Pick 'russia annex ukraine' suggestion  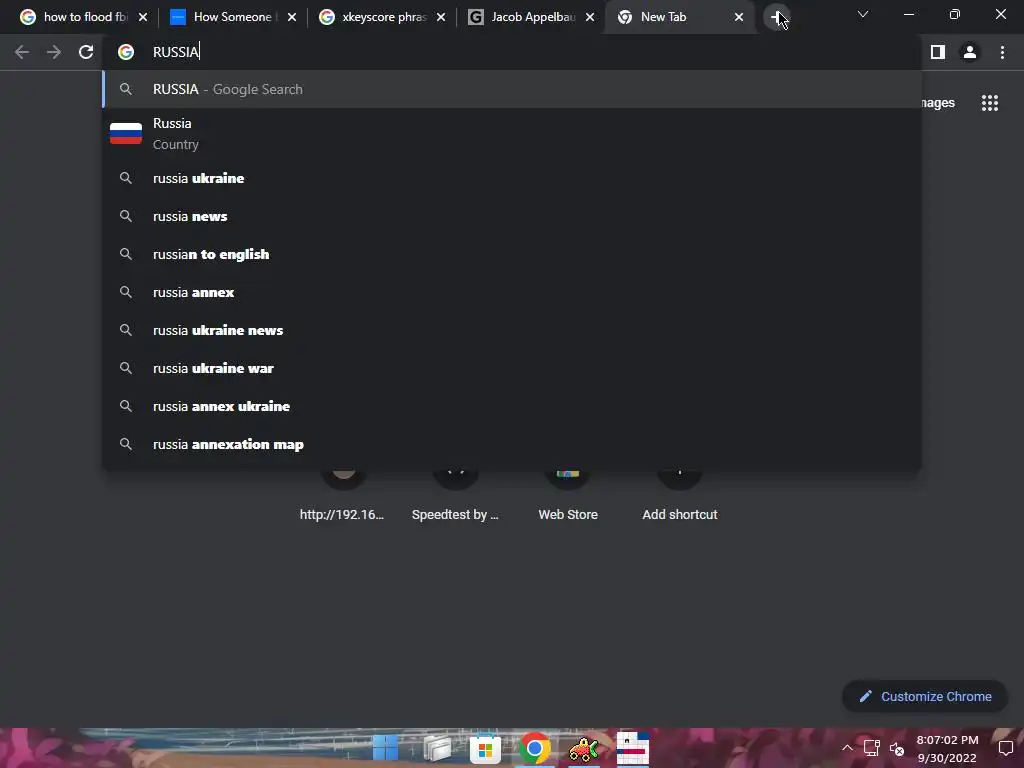click(513, 406)
